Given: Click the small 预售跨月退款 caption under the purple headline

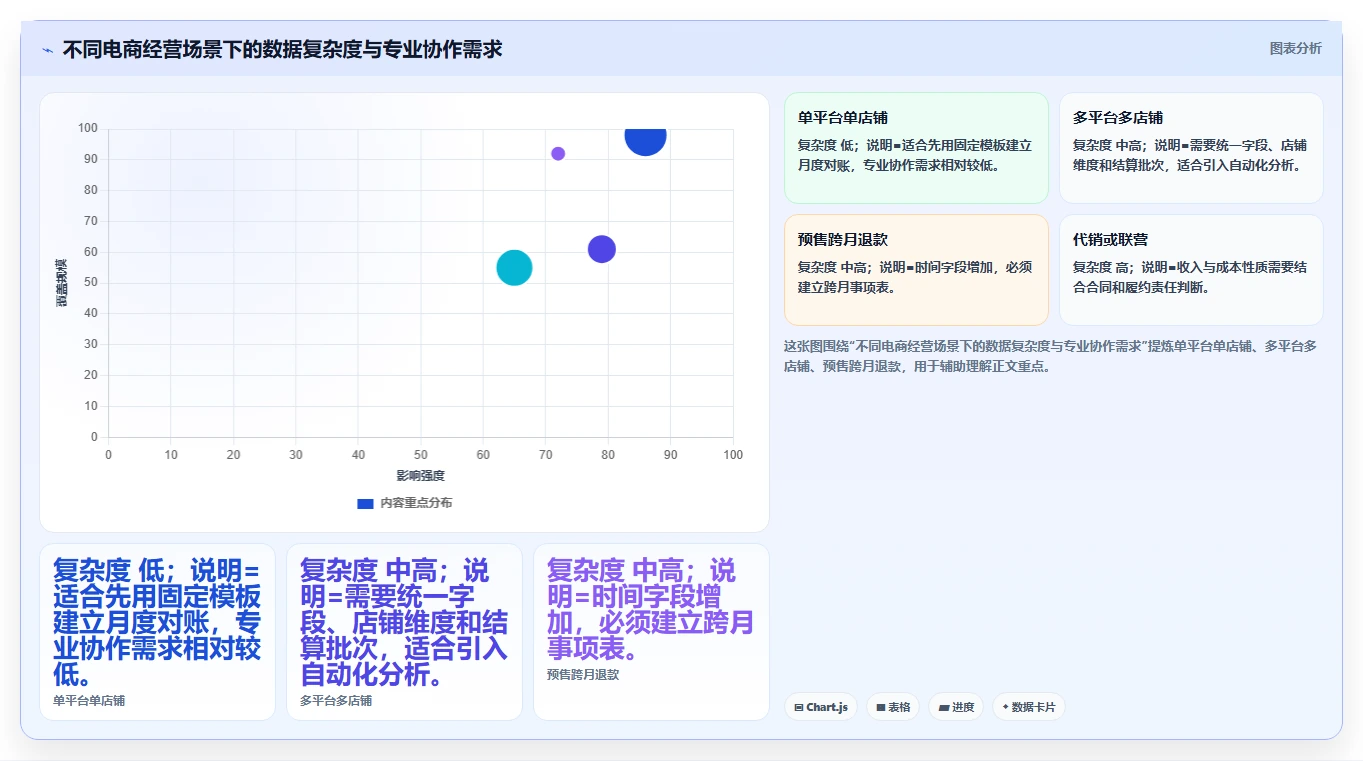Looking at the screenshot, I should [x=583, y=675].
